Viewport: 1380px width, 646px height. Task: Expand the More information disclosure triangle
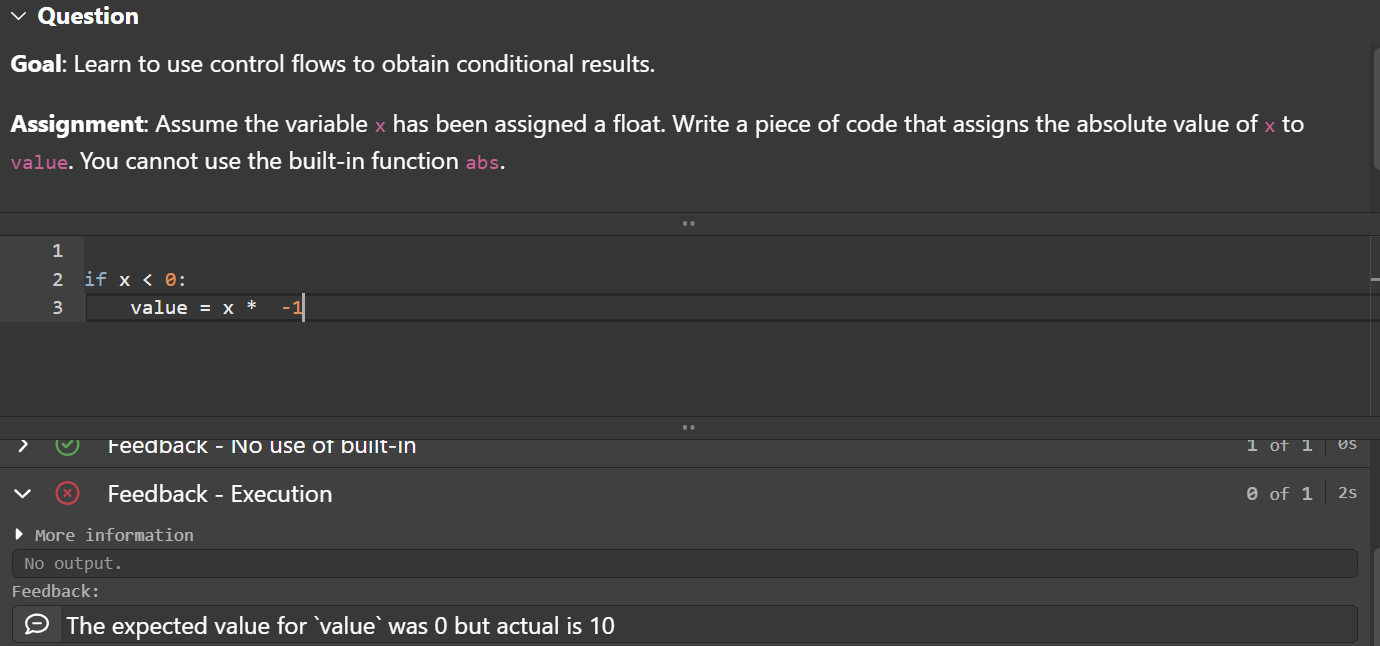[x=17, y=534]
